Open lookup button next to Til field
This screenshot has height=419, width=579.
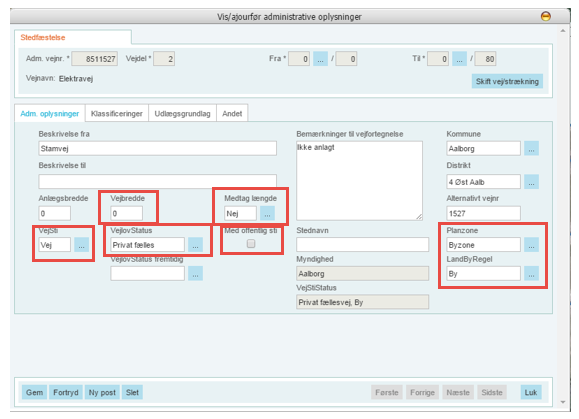point(459,59)
